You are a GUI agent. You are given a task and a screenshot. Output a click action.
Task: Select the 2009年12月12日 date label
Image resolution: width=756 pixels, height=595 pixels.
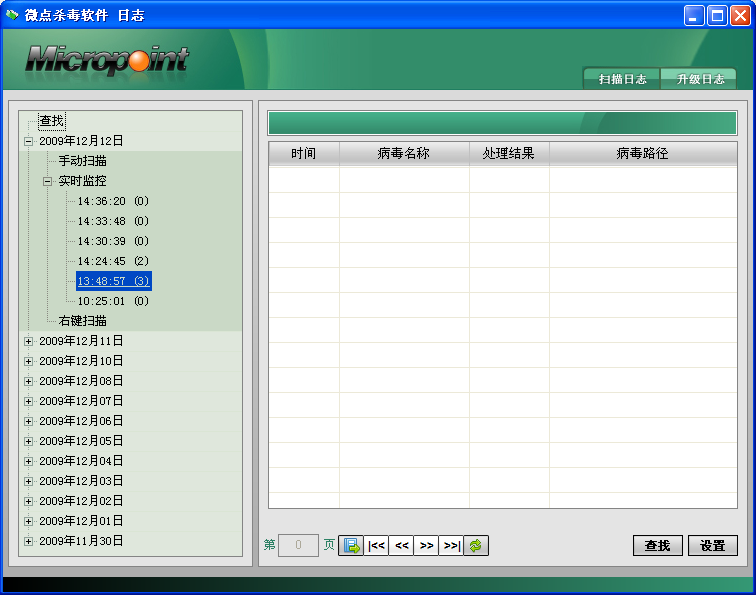tap(81, 141)
